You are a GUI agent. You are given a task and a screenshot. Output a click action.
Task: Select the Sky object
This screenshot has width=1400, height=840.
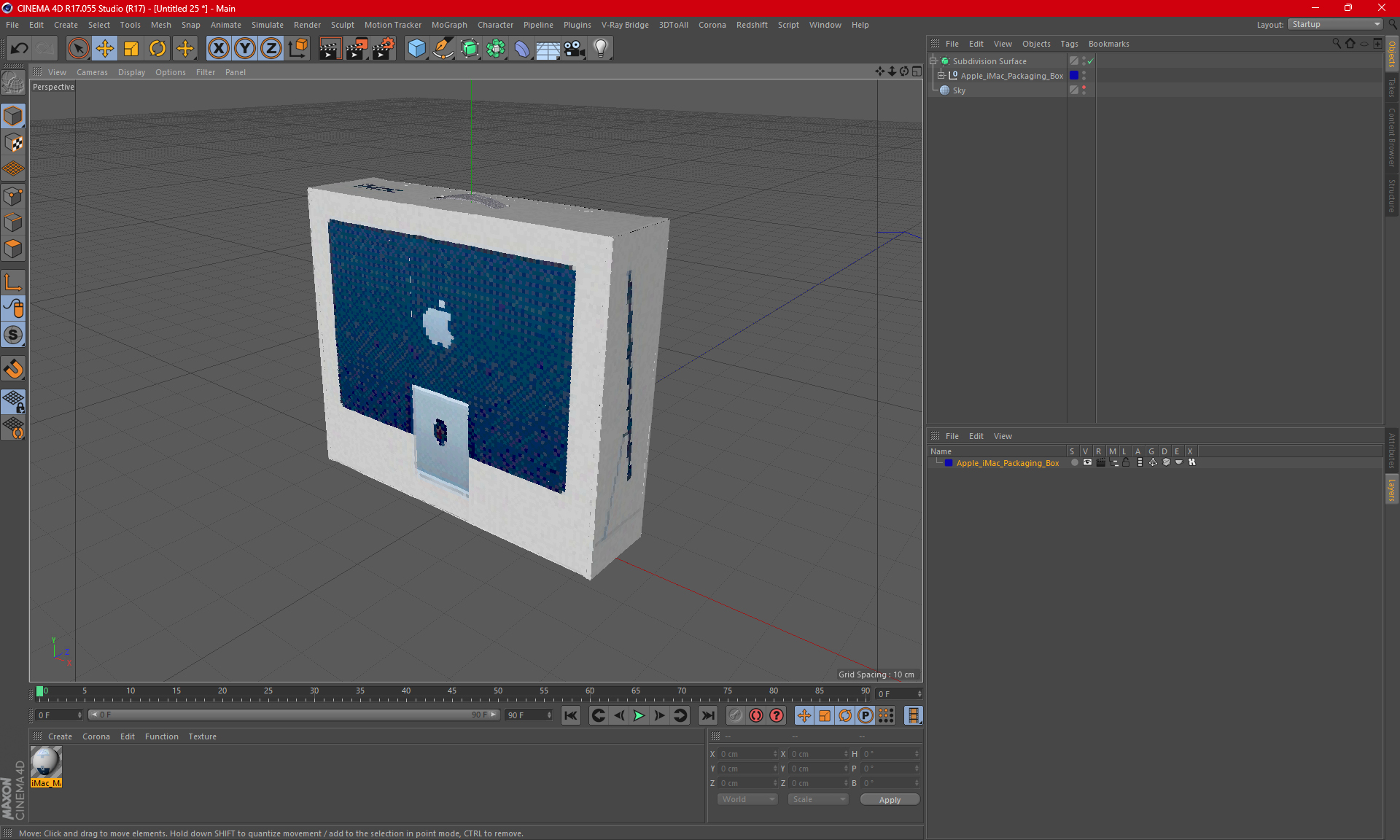tap(959, 90)
